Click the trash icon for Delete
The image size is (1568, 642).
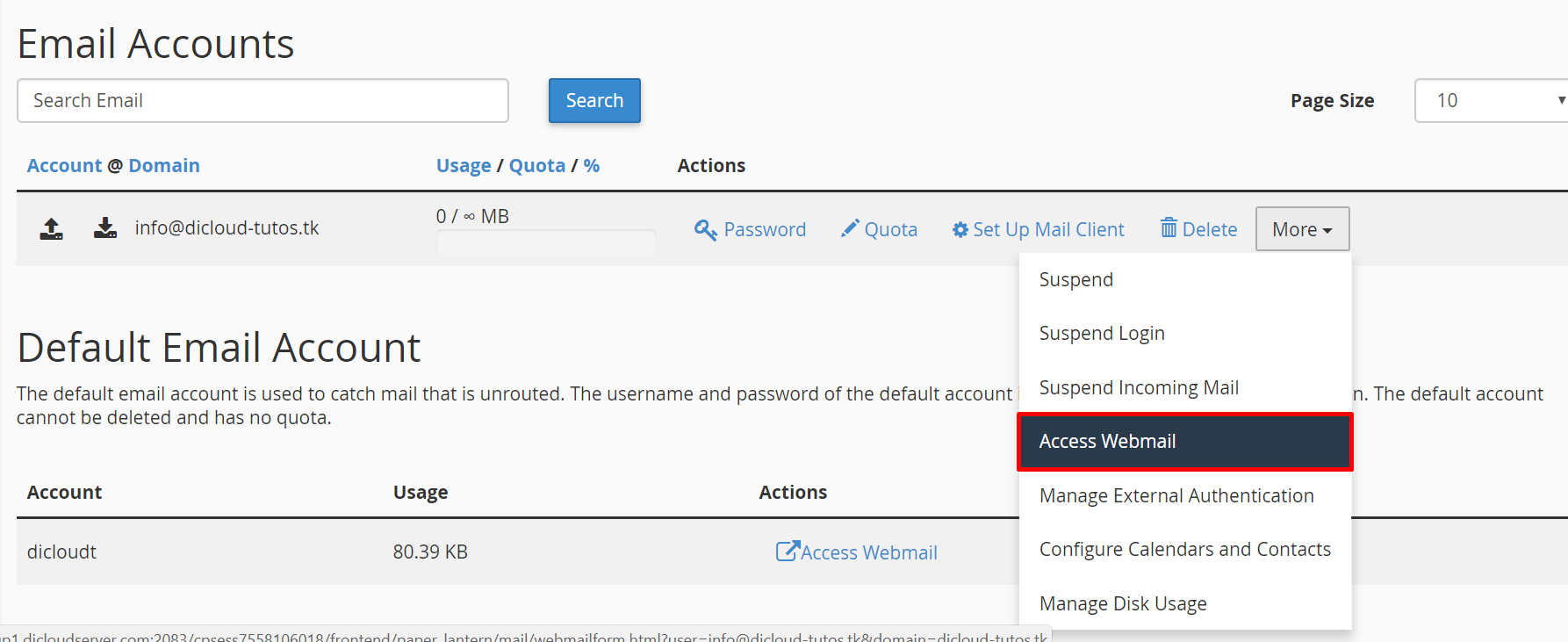coord(1169,228)
